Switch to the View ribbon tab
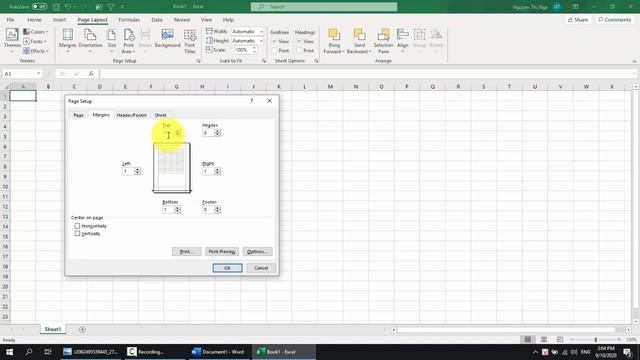The height and width of the screenshot is (360, 640). coord(206,20)
